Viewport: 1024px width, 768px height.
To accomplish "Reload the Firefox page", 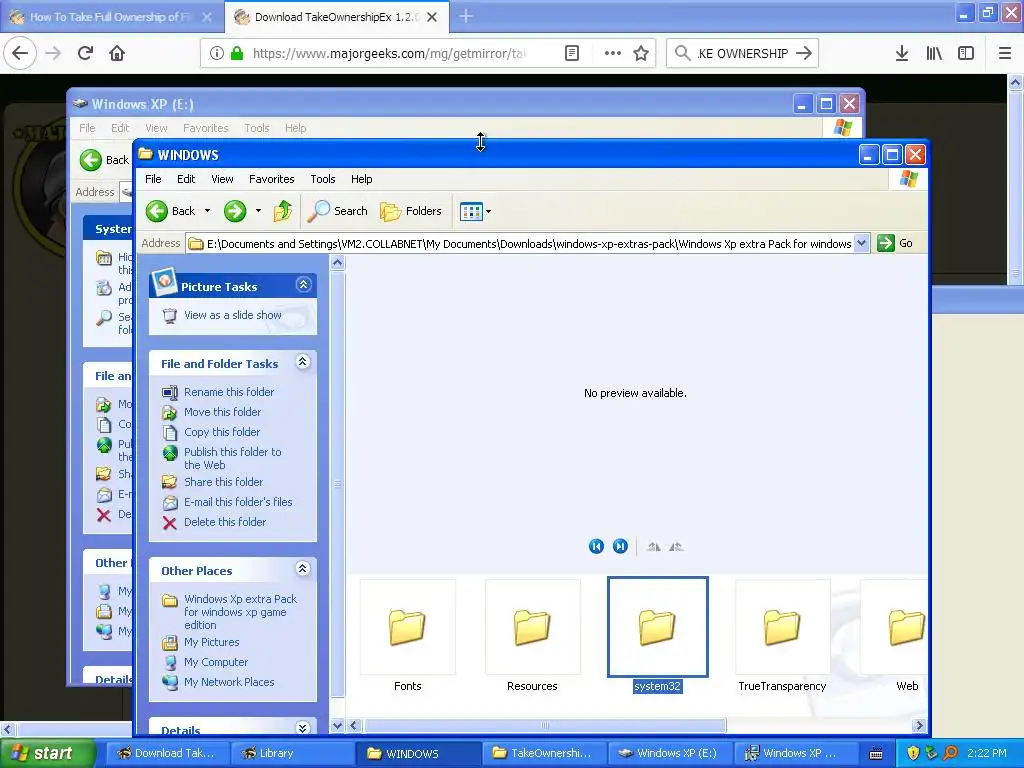I will click(x=85, y=53).
